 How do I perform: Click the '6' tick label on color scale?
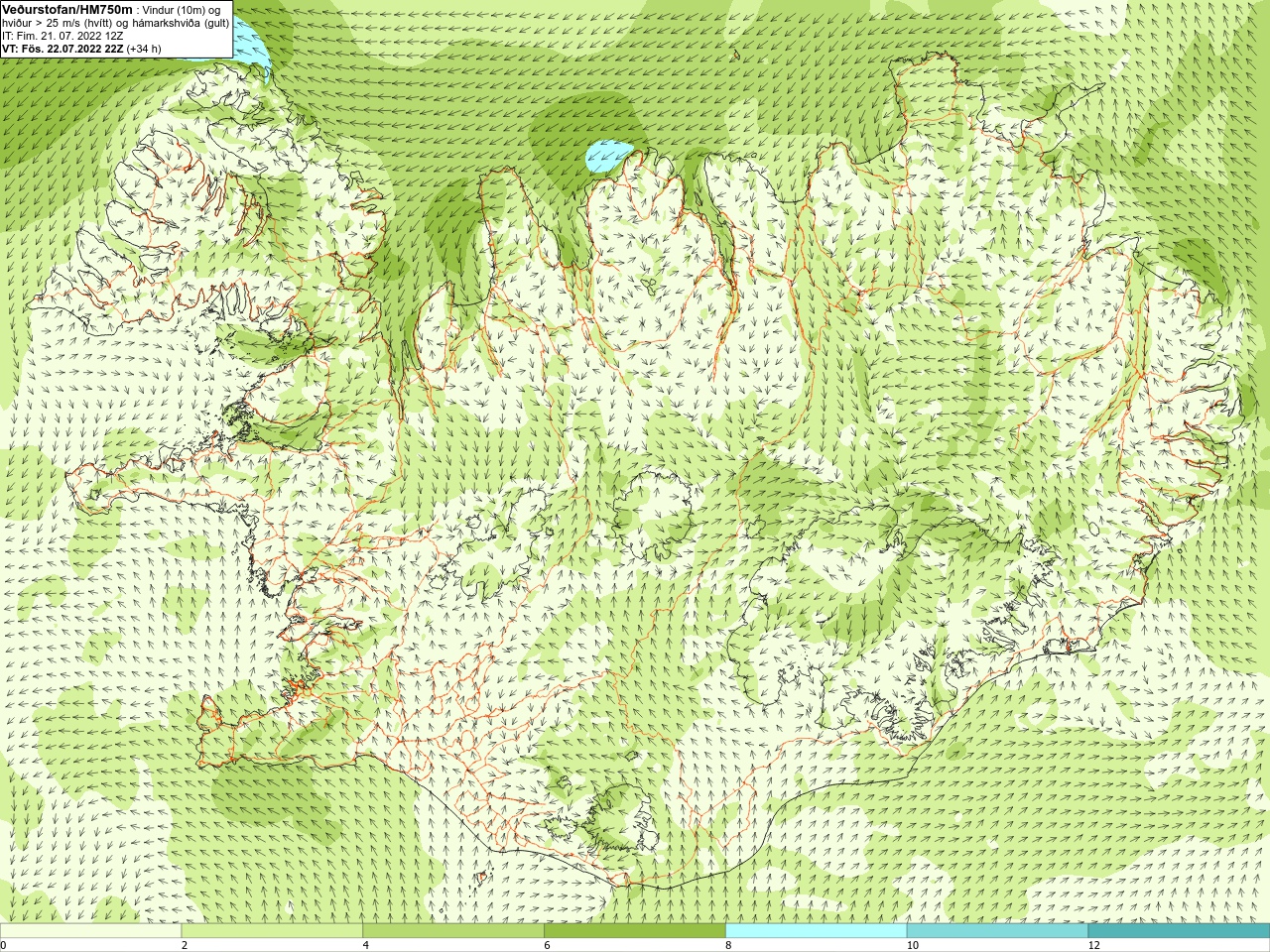pos(547,945)
